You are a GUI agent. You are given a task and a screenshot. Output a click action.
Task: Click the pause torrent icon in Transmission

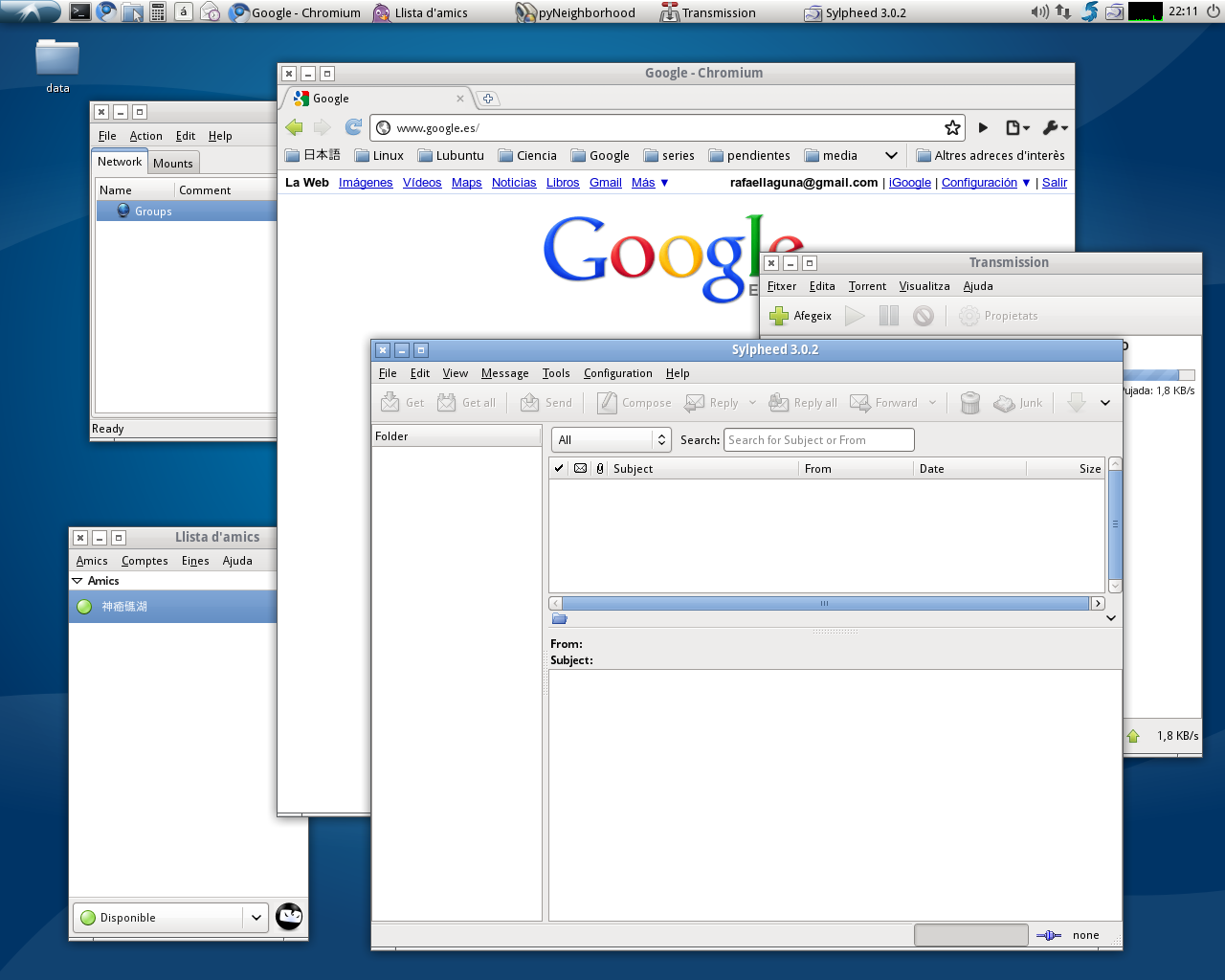tap(889, 316)
